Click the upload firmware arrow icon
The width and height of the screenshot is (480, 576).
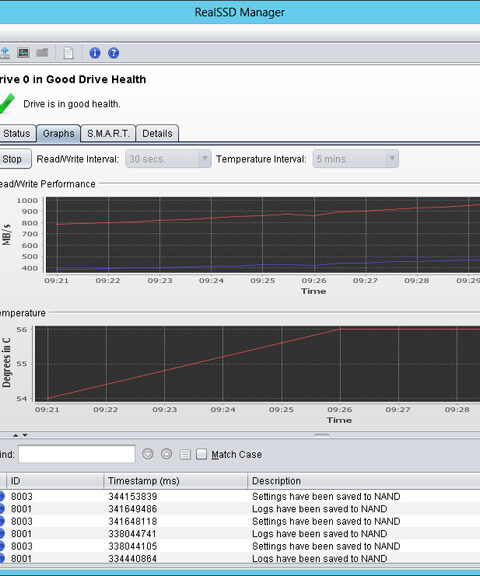(x=4, y=53)
